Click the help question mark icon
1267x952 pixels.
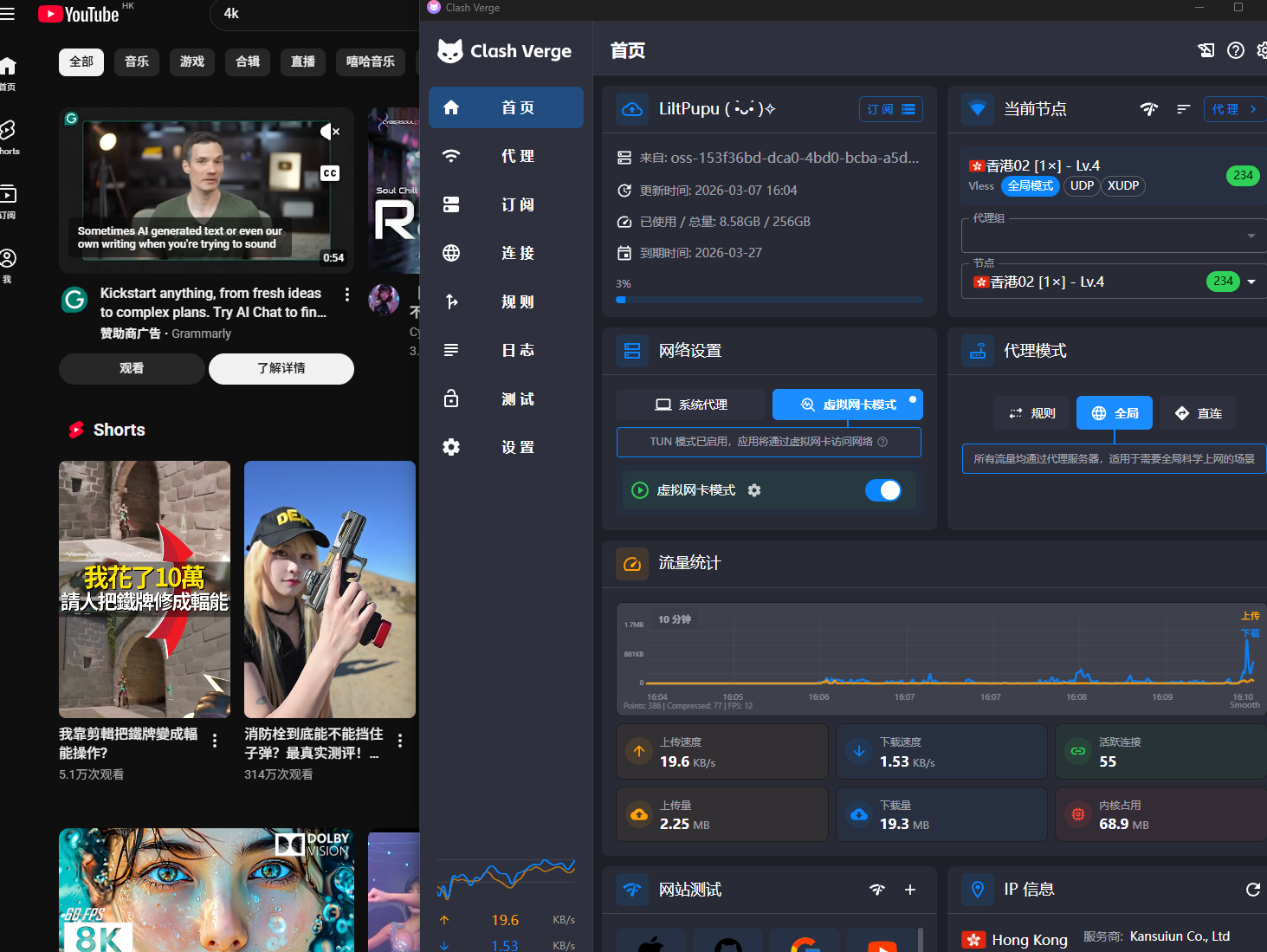pos(1236,50)
